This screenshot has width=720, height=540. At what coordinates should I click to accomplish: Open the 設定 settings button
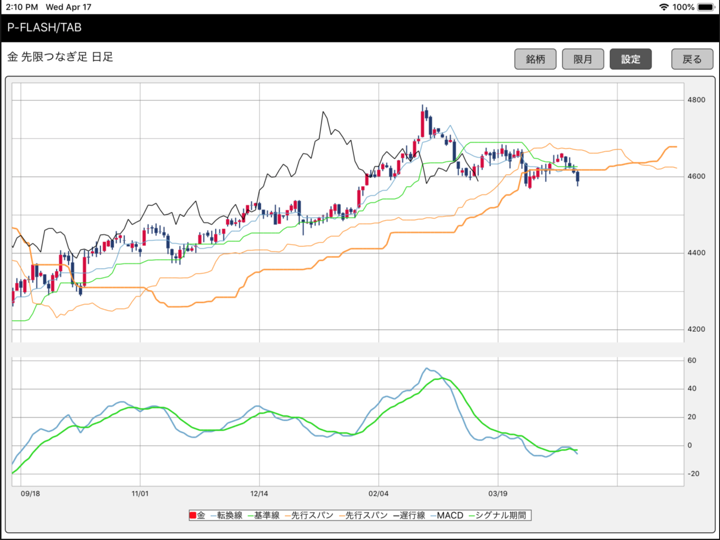[x=630, y=59]
